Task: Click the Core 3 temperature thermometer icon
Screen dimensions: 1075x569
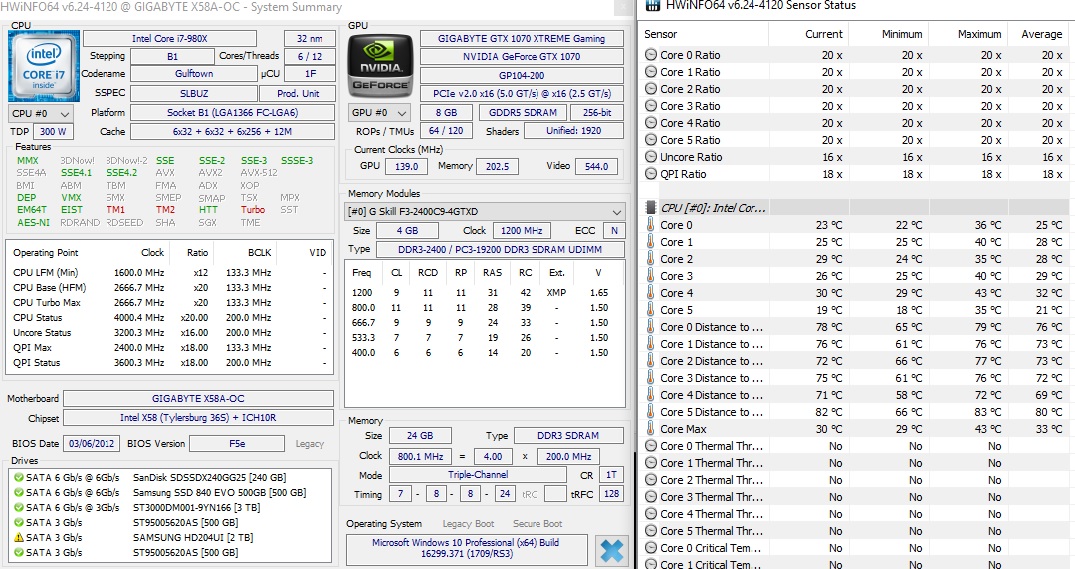Action: (x=651, y=276)
